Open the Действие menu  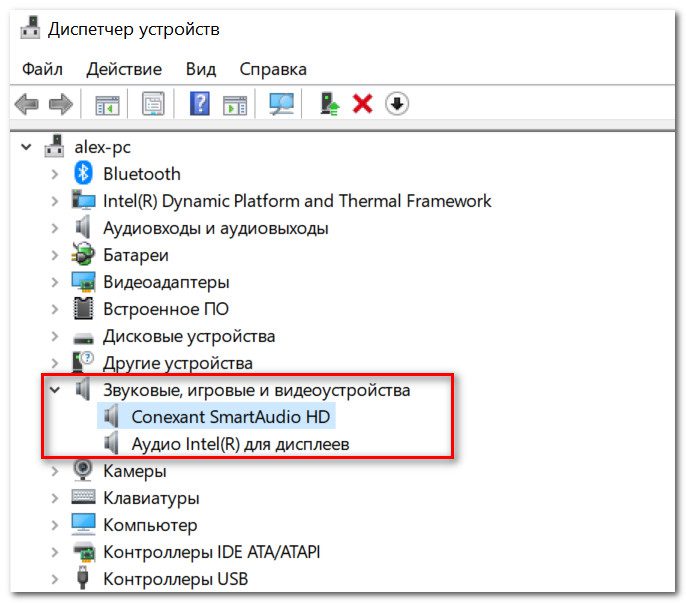[124, 69]
